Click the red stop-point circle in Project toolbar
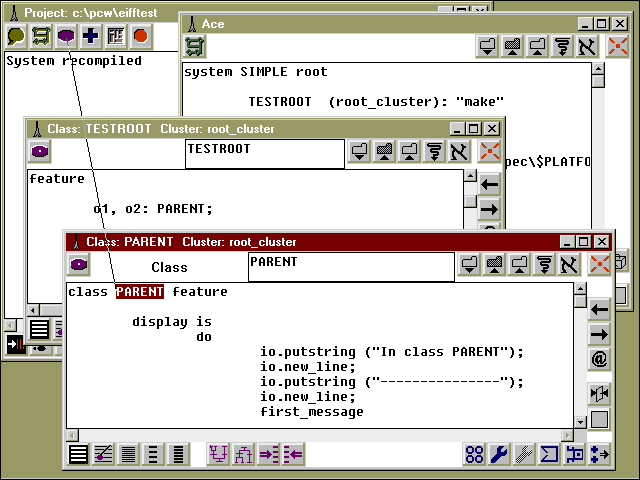640x480 pixels. [141, 36]
